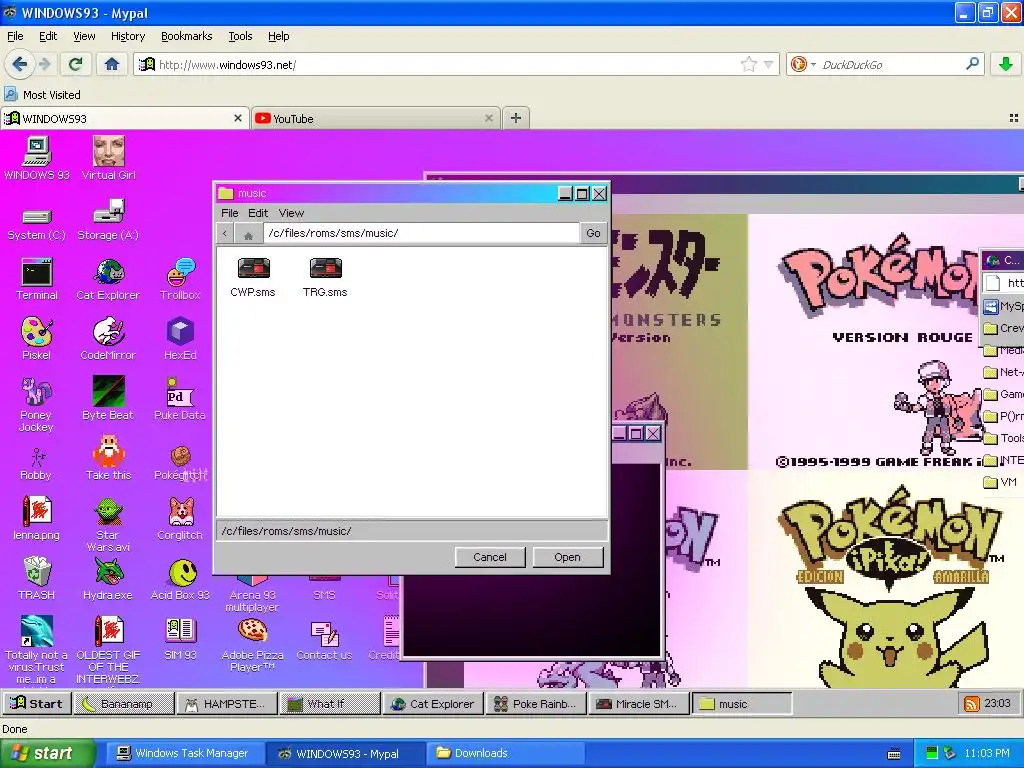Viewport: 1024px width, 768px height.
Task: Open the File menu in music window
Action: point(230,213)
